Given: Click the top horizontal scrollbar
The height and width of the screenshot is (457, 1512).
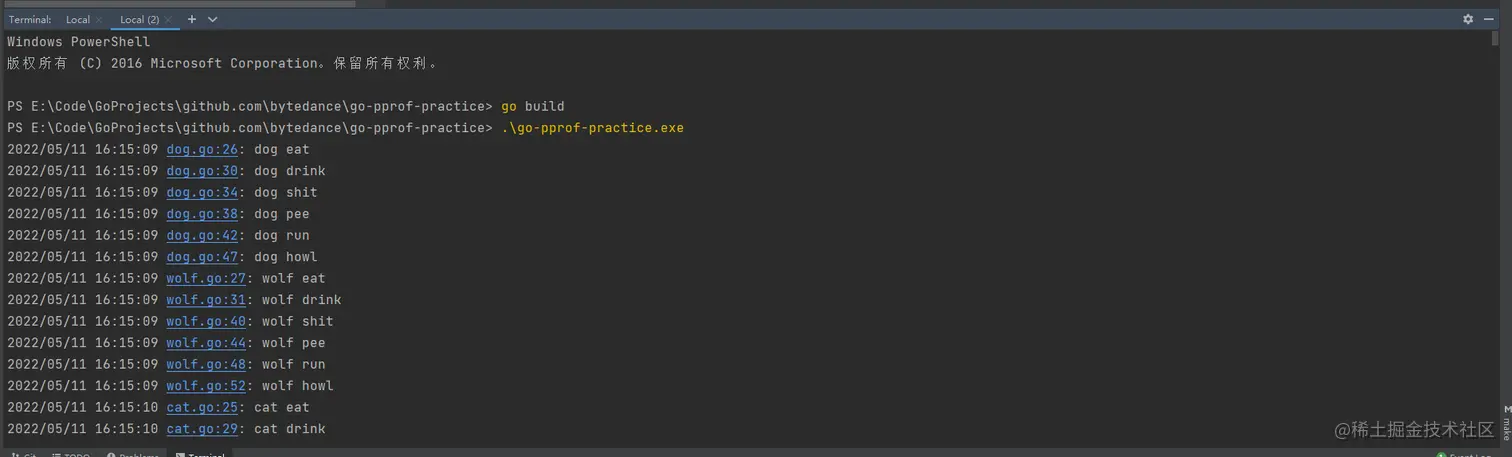Looking at the screenshot, I should click(180, 4).
